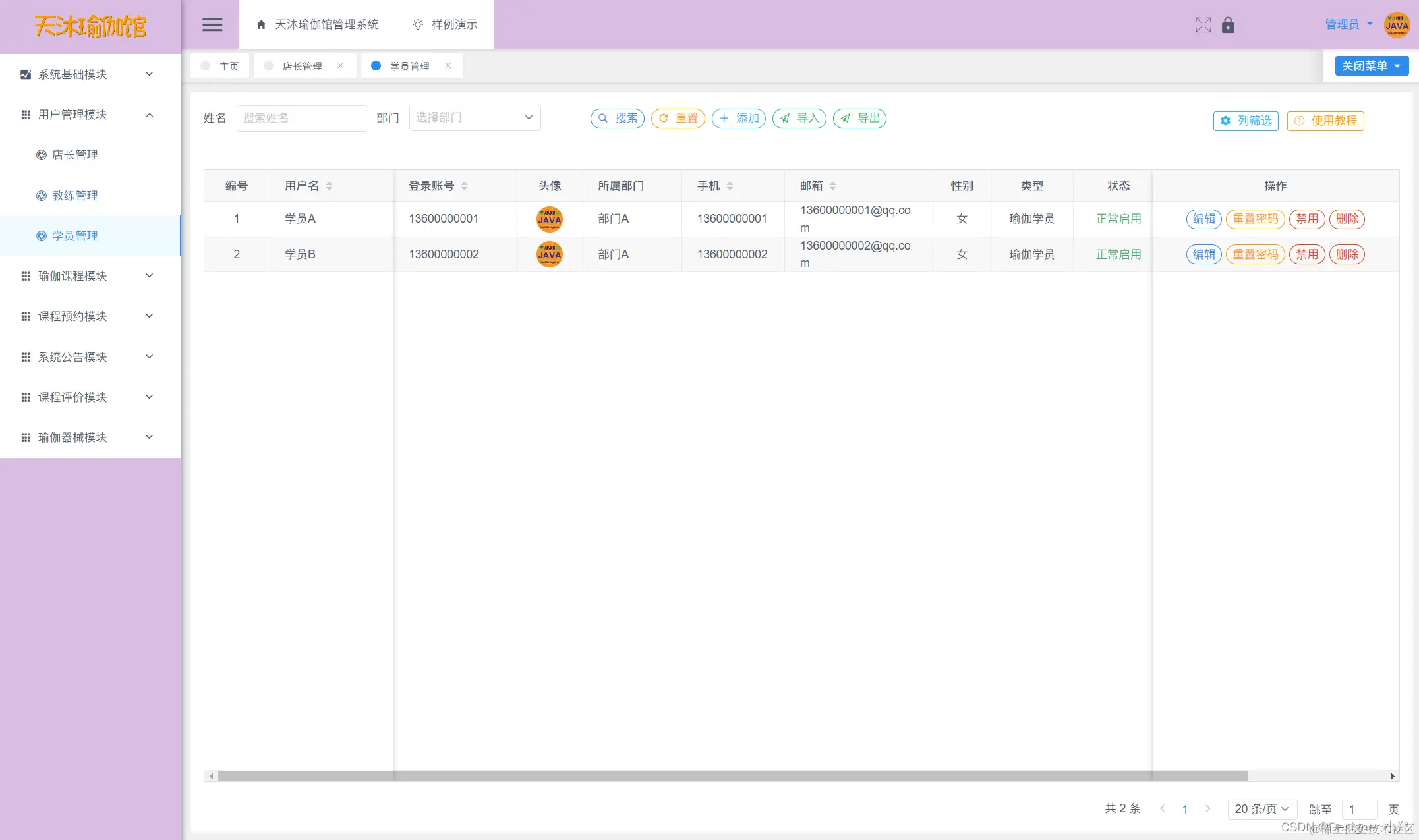Close the 学员管理 tab with X

tap(448, 65)
